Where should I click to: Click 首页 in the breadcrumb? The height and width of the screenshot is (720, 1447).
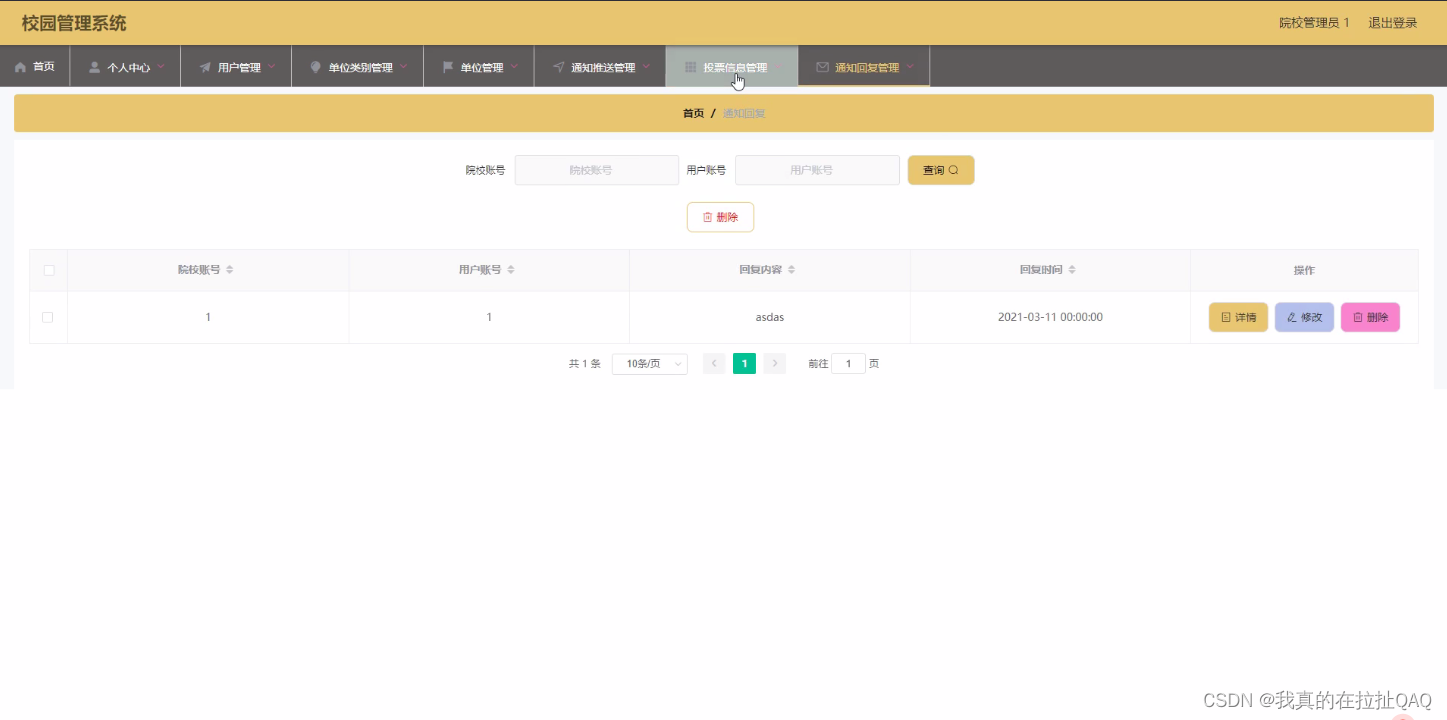(693, 114)
